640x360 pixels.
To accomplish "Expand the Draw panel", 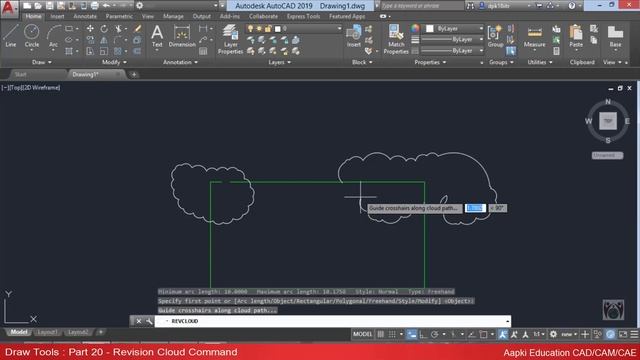I will point(42,62).
